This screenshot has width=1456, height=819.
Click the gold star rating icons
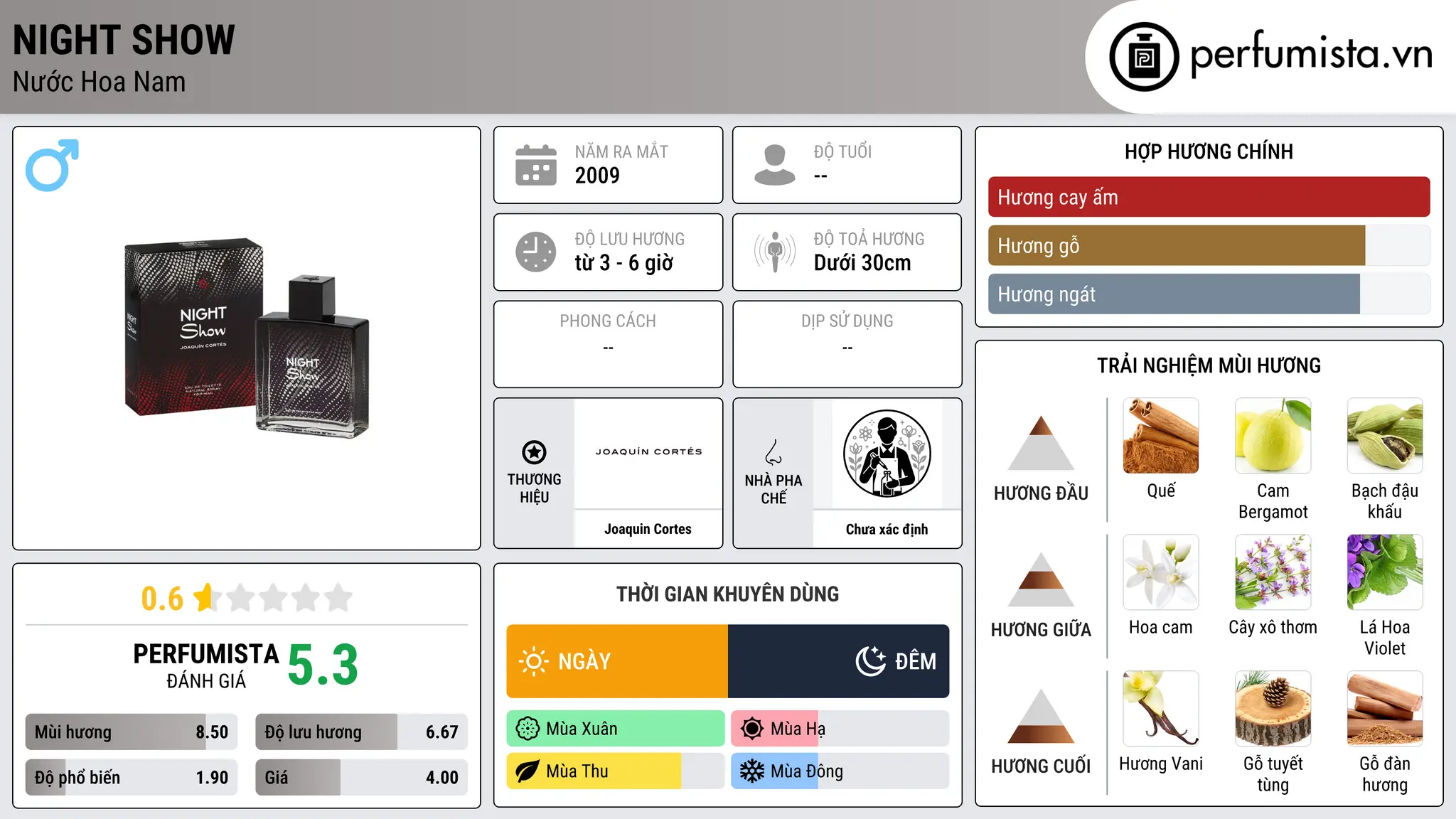(x=274, y=598)
